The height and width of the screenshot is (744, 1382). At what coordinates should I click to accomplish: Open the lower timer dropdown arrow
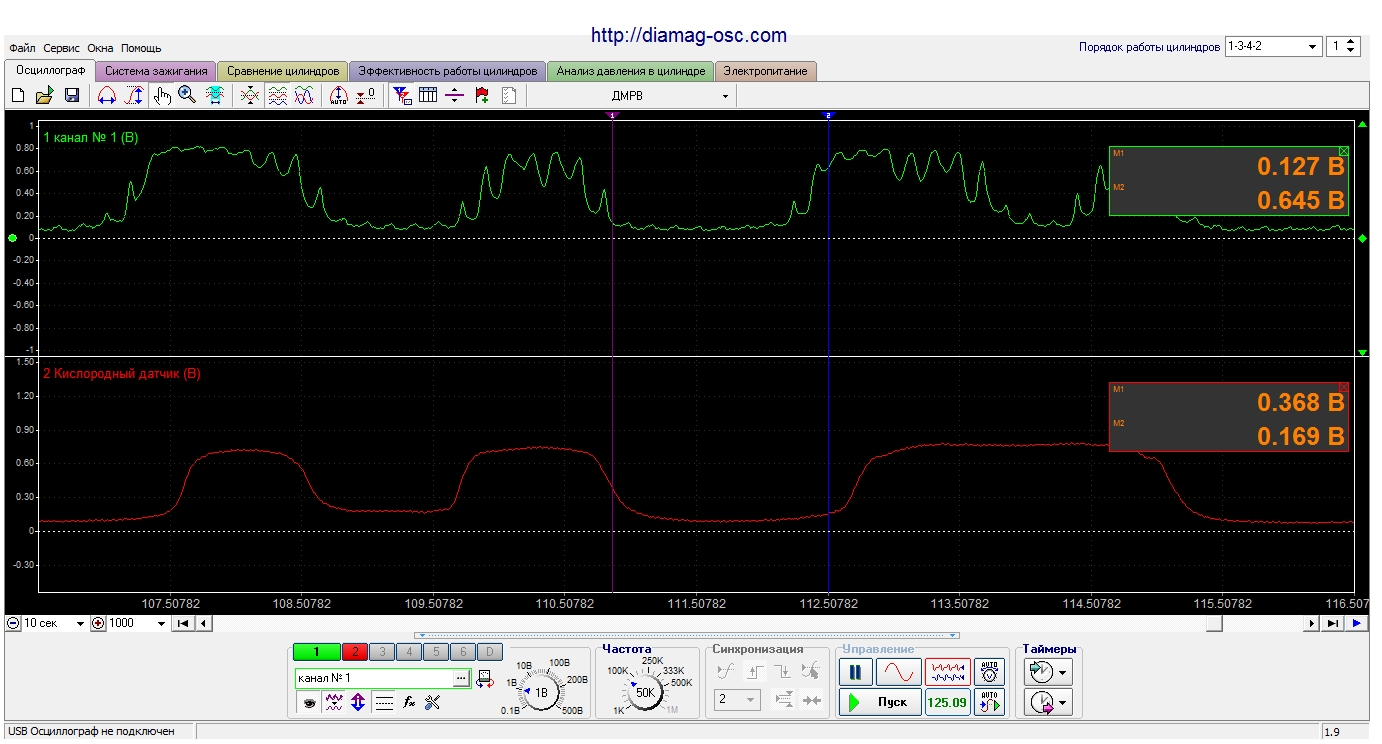[x=1062, y=703]
